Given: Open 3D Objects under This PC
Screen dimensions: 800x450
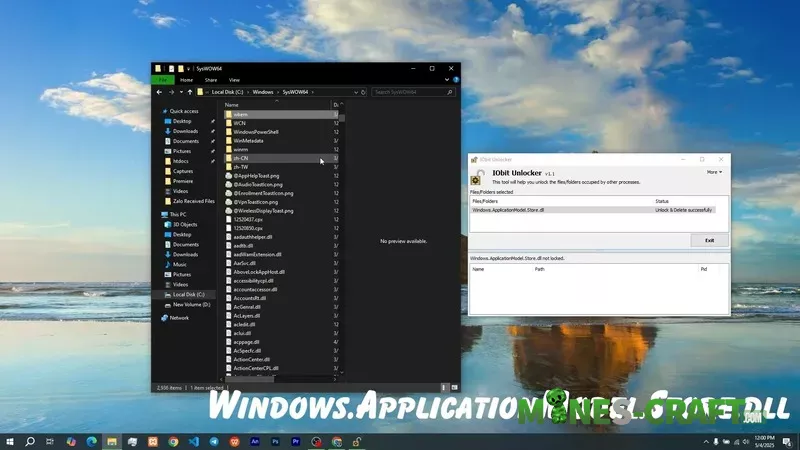Looking at the screenshot, I should [x=185, y=224].
